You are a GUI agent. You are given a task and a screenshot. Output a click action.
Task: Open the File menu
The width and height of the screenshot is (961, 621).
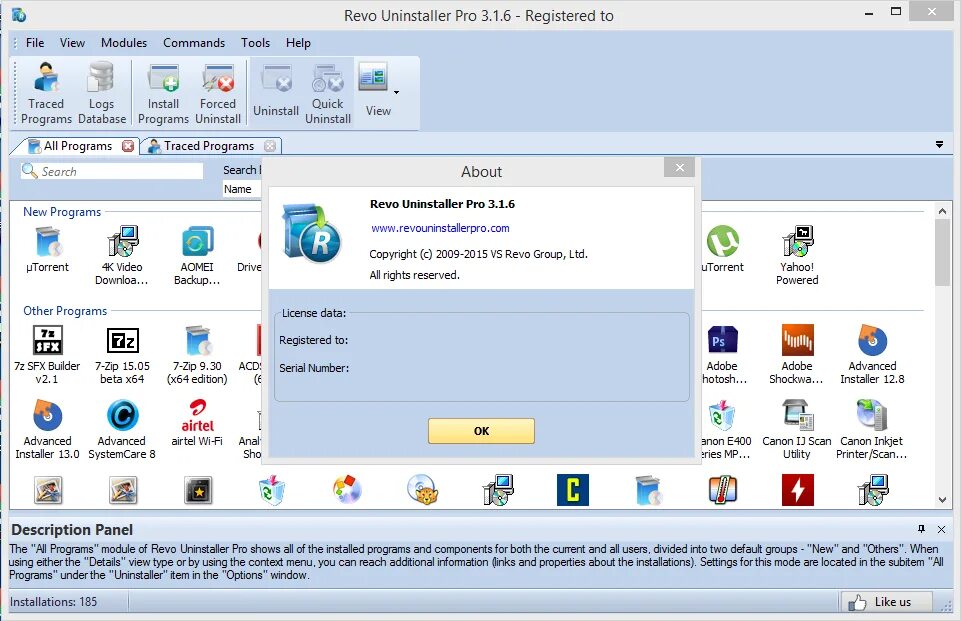[x=35, y=43]
